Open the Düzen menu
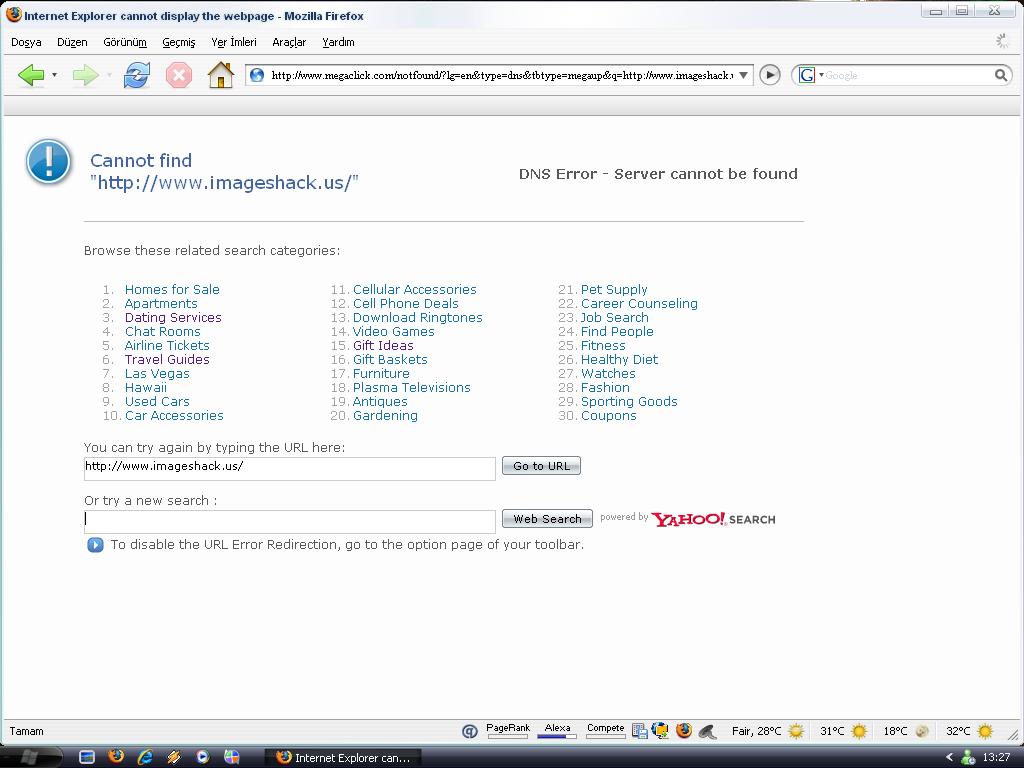This screenshot has height=768, width=1024. (x=72, y=42)
